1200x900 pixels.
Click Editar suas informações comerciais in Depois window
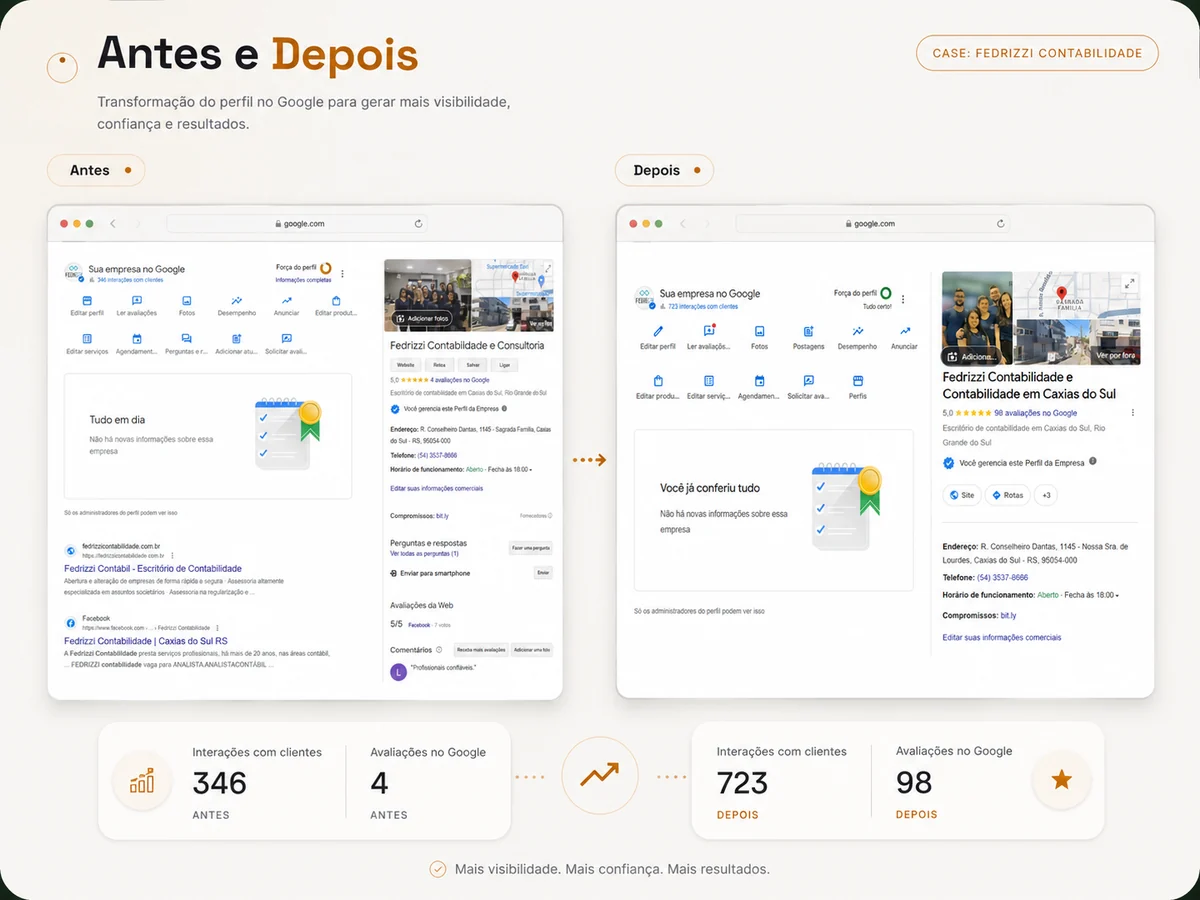[1002, 637]
